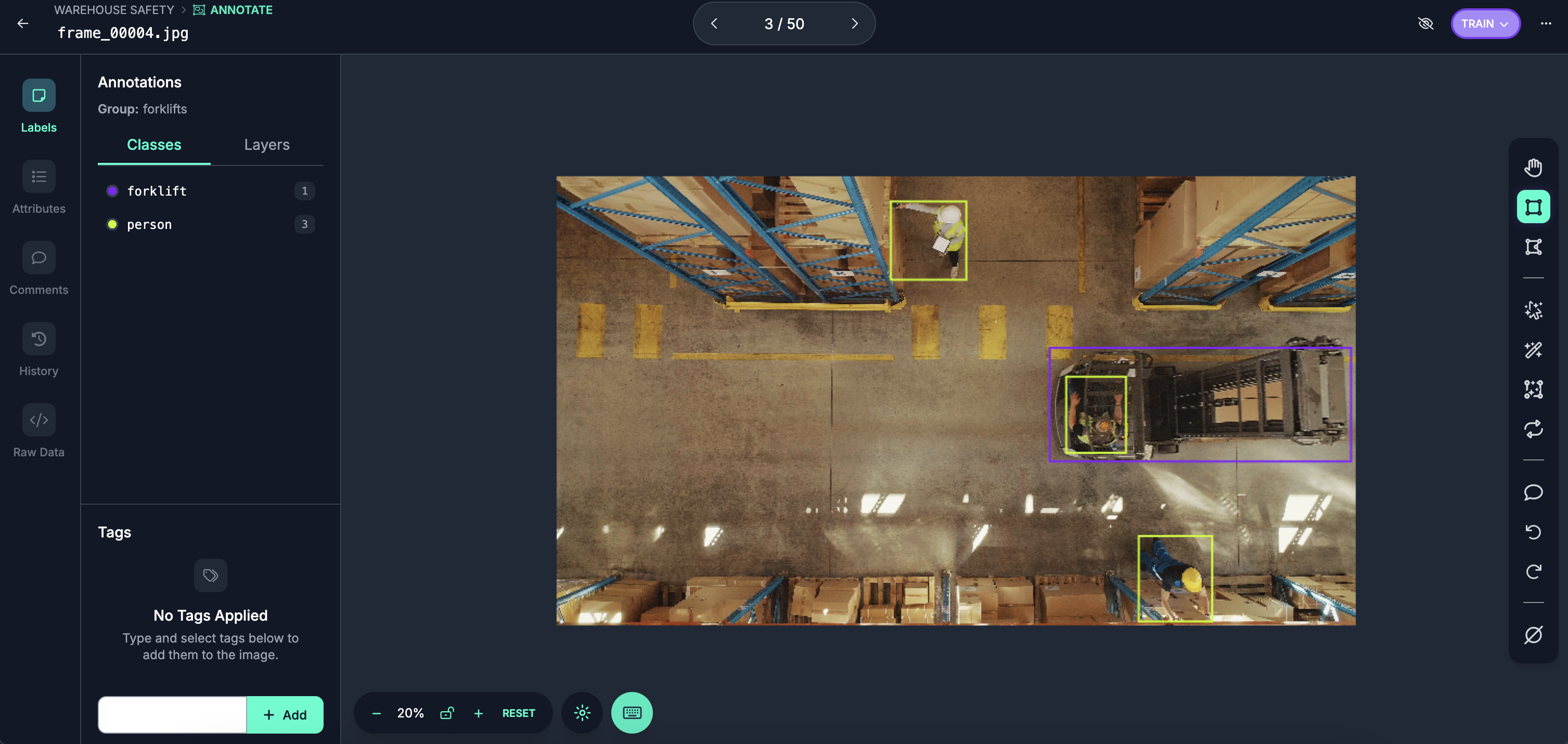Toggle keyboard shortcuts button

[x=631, y=713]
